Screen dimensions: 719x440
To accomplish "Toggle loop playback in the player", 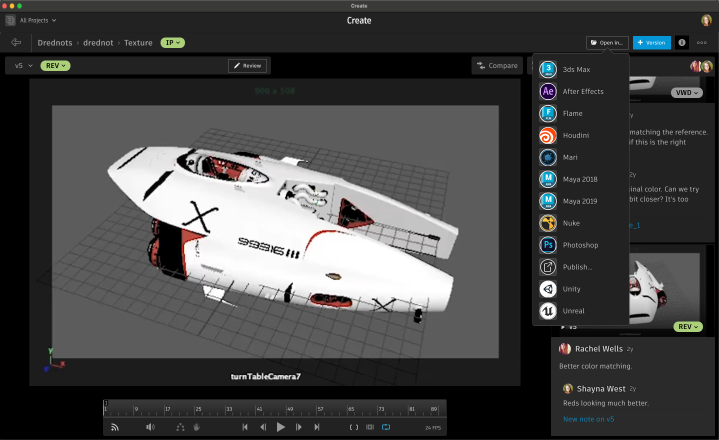I will click(x=386, y=427).
